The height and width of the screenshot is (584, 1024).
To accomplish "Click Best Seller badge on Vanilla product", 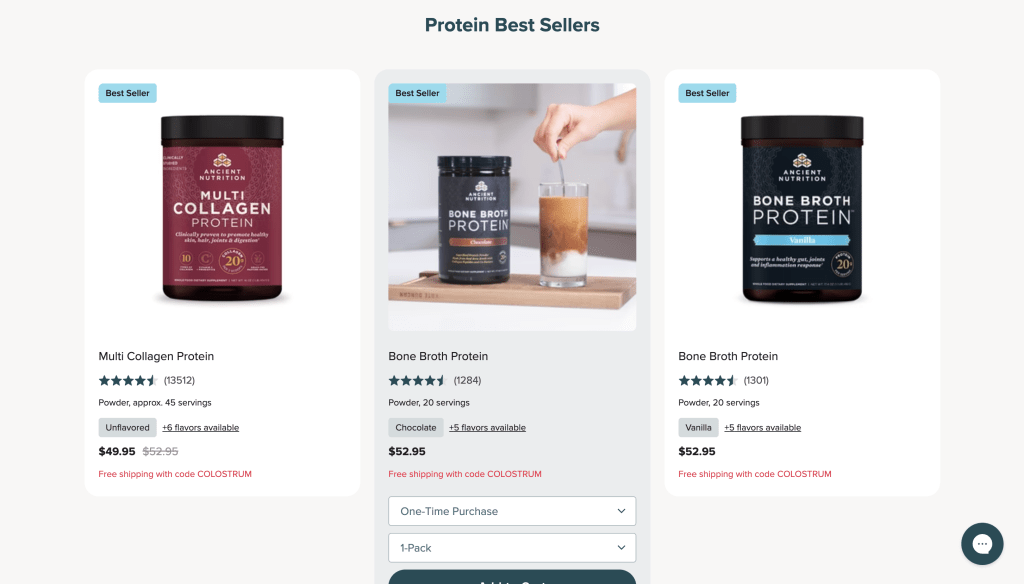I will (707, 93).
